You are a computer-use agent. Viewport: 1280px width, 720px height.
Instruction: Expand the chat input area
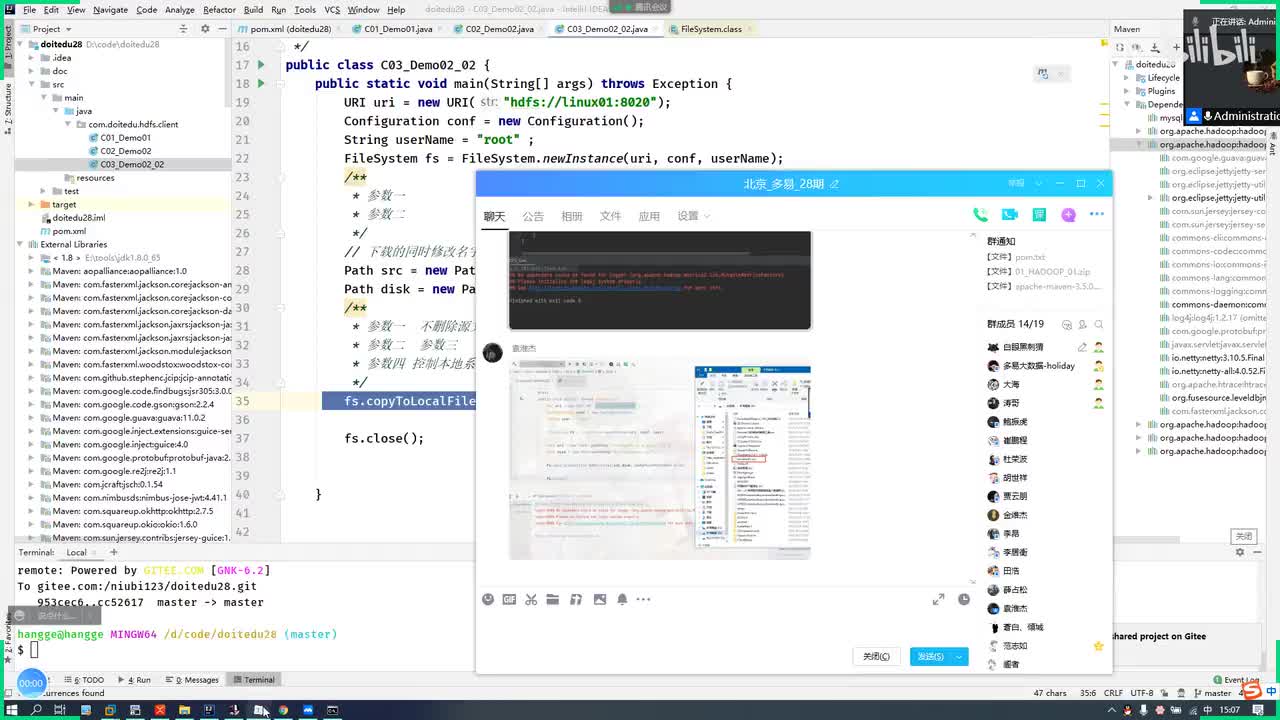938,599
